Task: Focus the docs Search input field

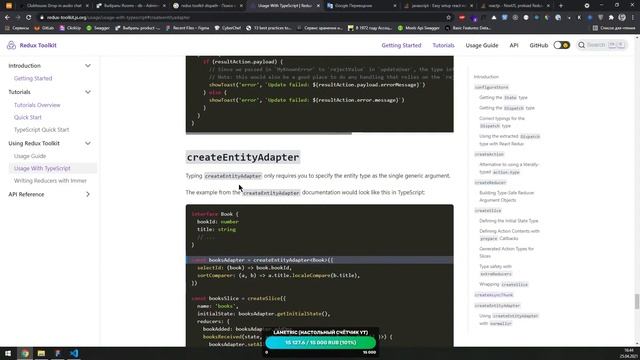Action: click(602, 45)
